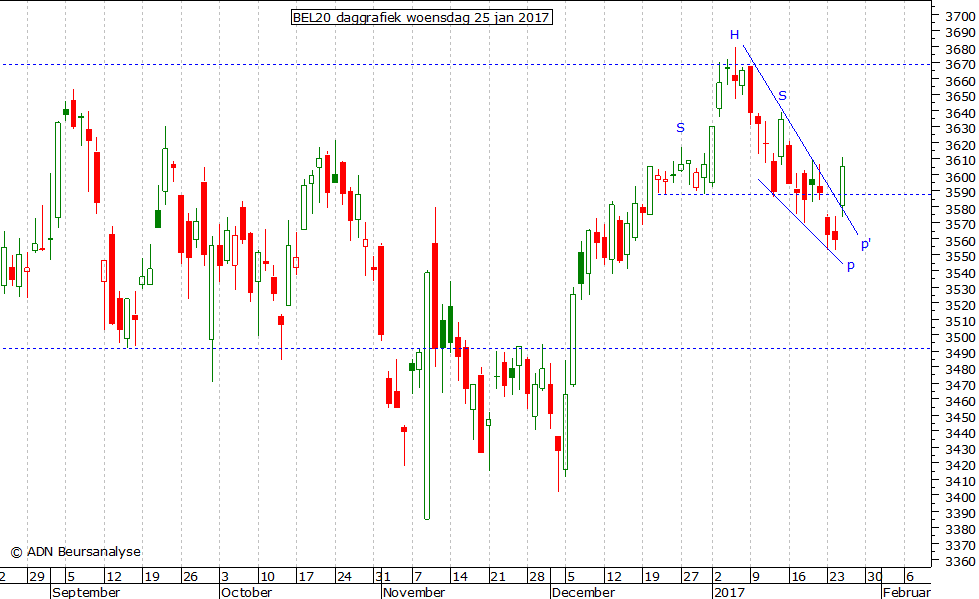Click the 3360 price level on the right axis
This screenshot has width=979, height=599.
click(960, 561)
